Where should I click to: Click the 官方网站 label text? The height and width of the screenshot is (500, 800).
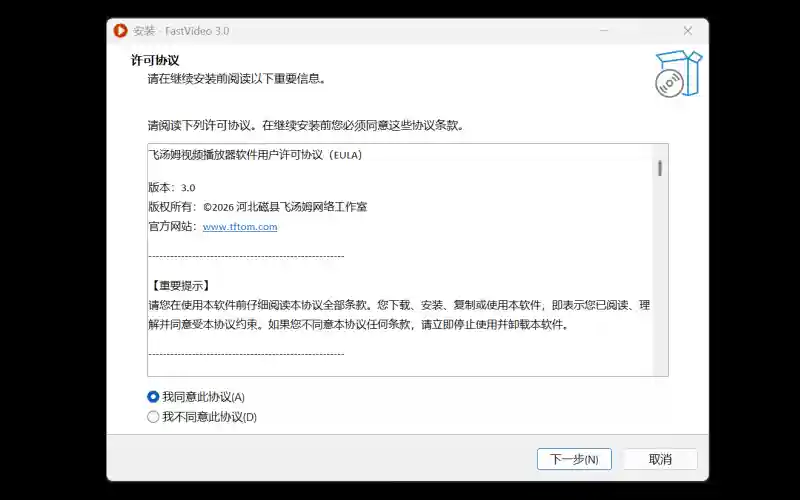click(x=172, y=227)
